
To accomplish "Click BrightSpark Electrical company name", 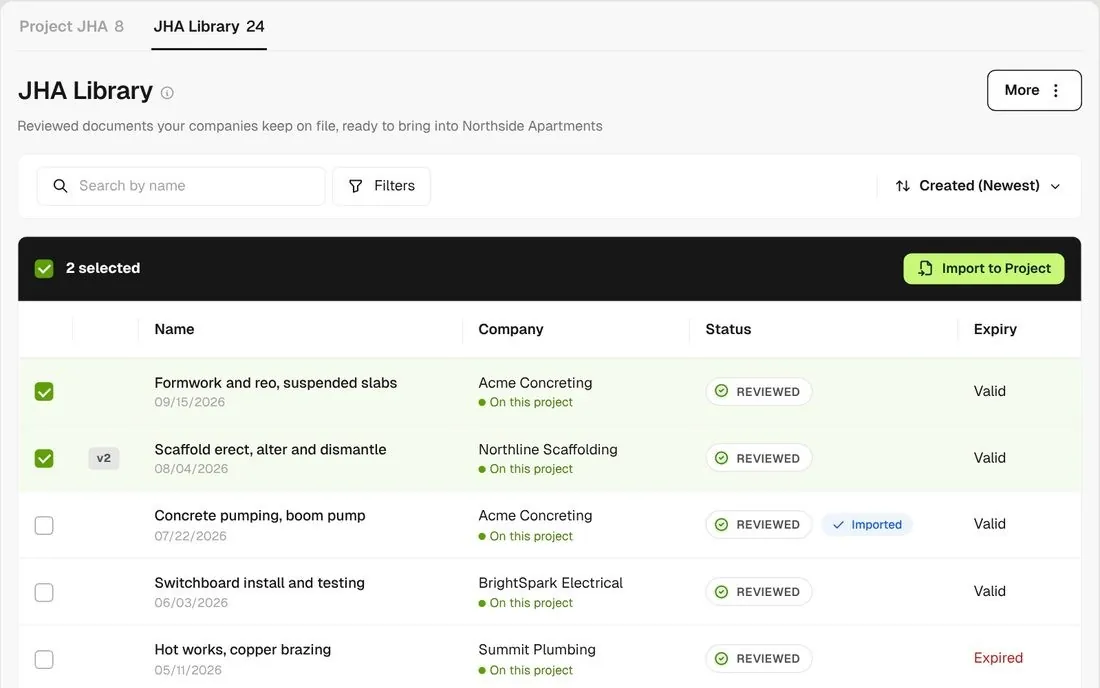I will [551, 583].
